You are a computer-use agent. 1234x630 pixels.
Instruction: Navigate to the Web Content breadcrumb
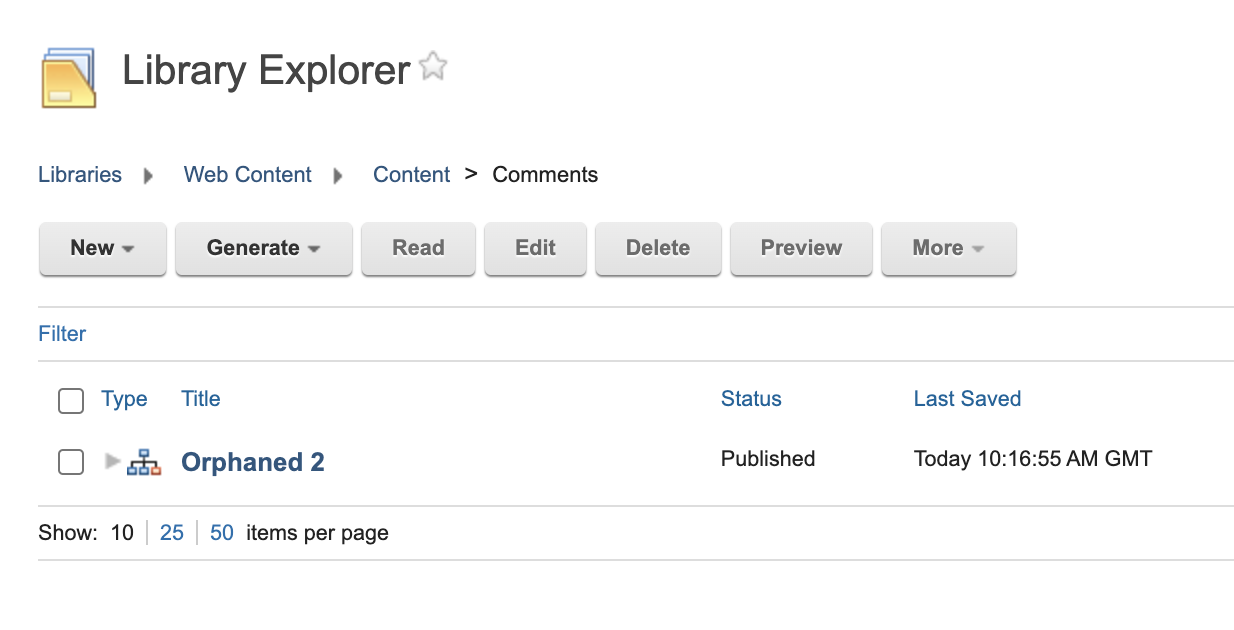point(247,174)
